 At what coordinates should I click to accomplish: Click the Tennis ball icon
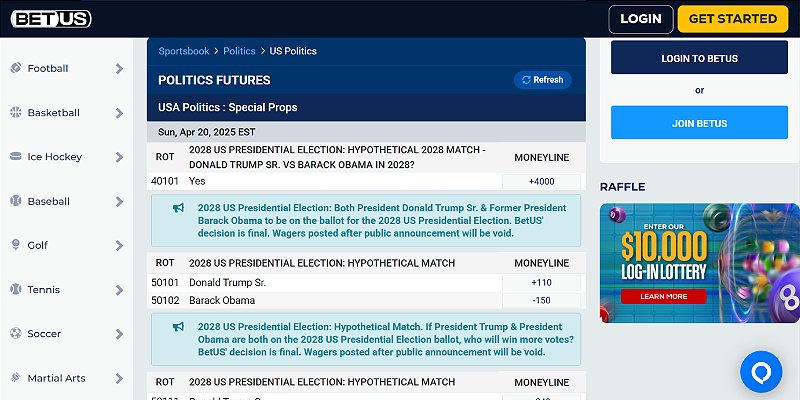[15, 289]
